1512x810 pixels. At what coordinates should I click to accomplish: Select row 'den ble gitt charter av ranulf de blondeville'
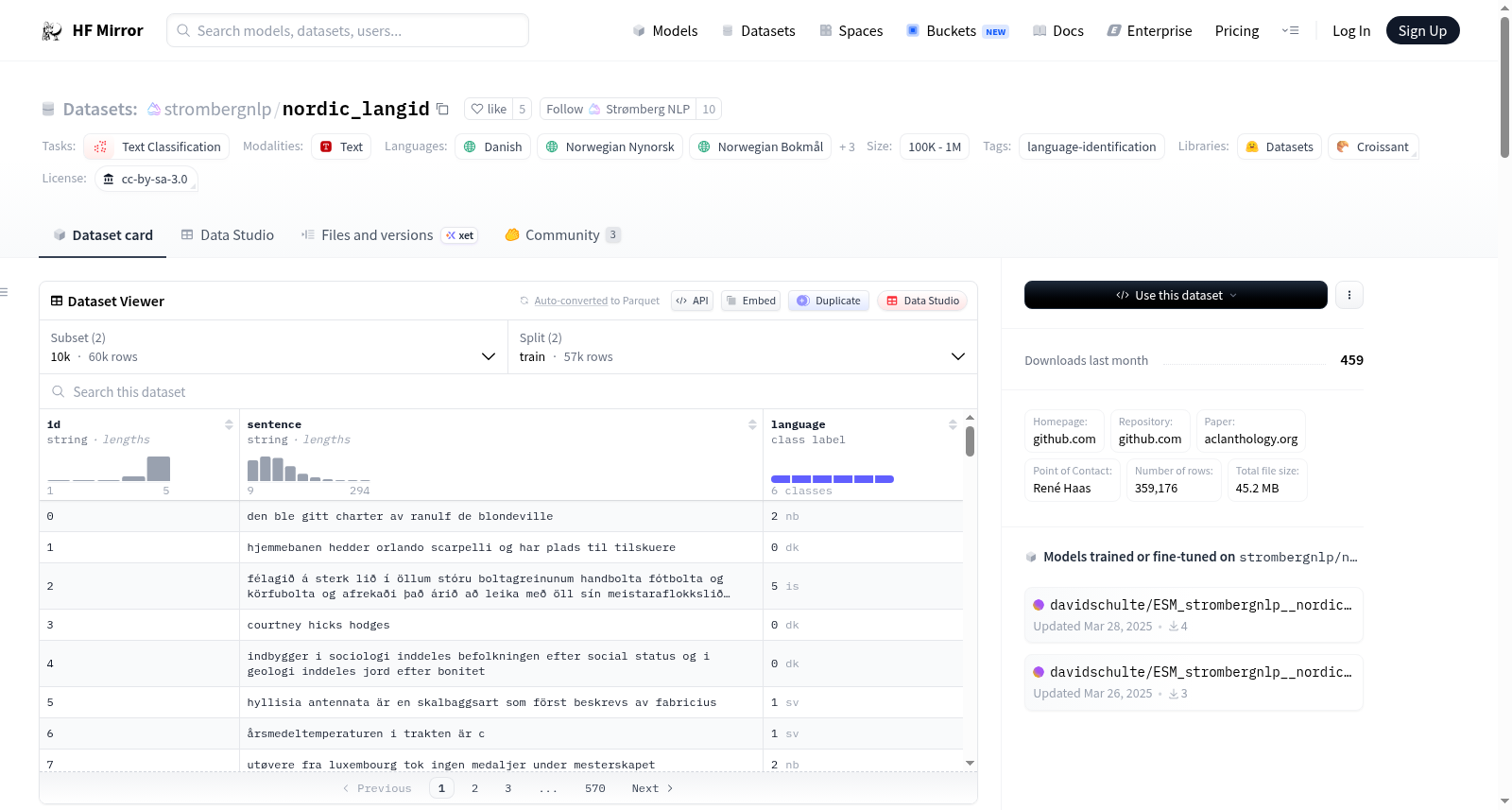tap(501, 516)
